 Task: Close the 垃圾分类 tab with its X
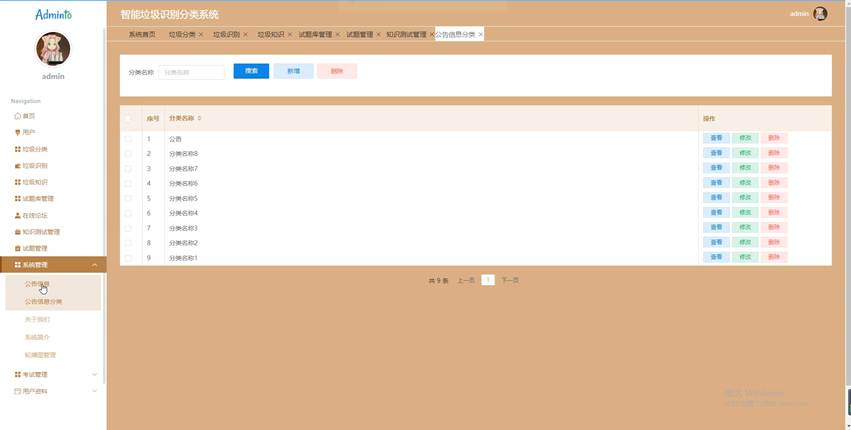pos(201,34)
